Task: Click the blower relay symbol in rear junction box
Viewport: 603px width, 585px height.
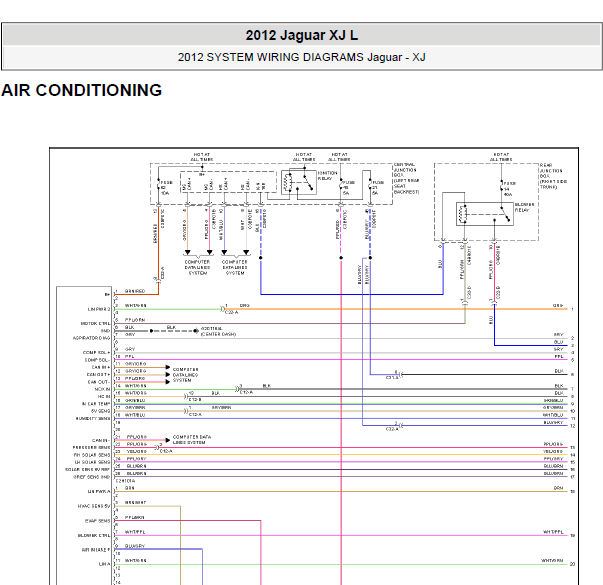Action: pos(485,214)
